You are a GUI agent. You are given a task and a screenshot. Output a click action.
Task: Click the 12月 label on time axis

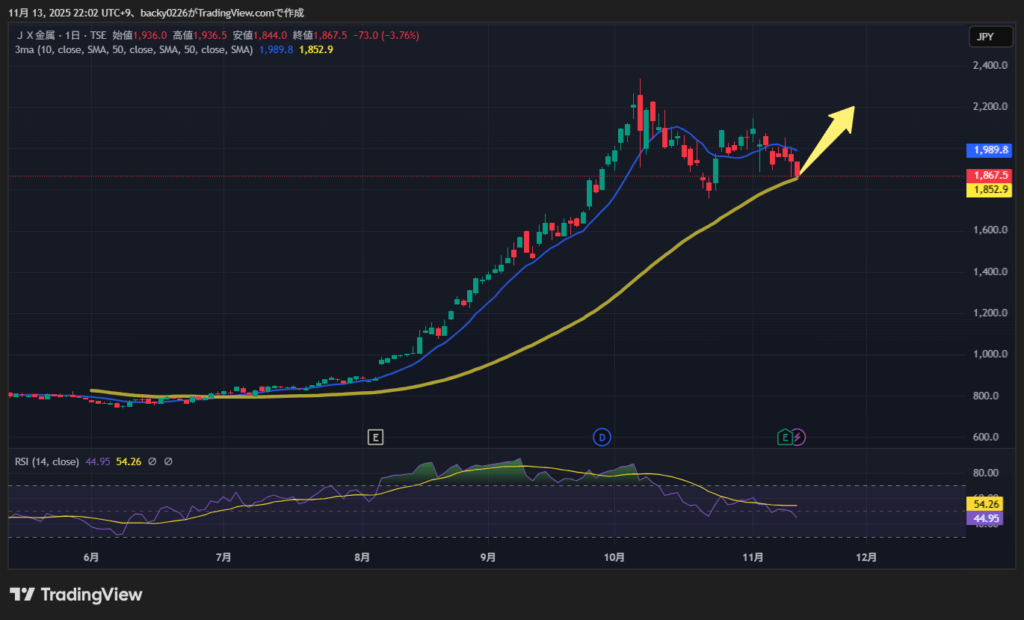[x=867, y=557]
